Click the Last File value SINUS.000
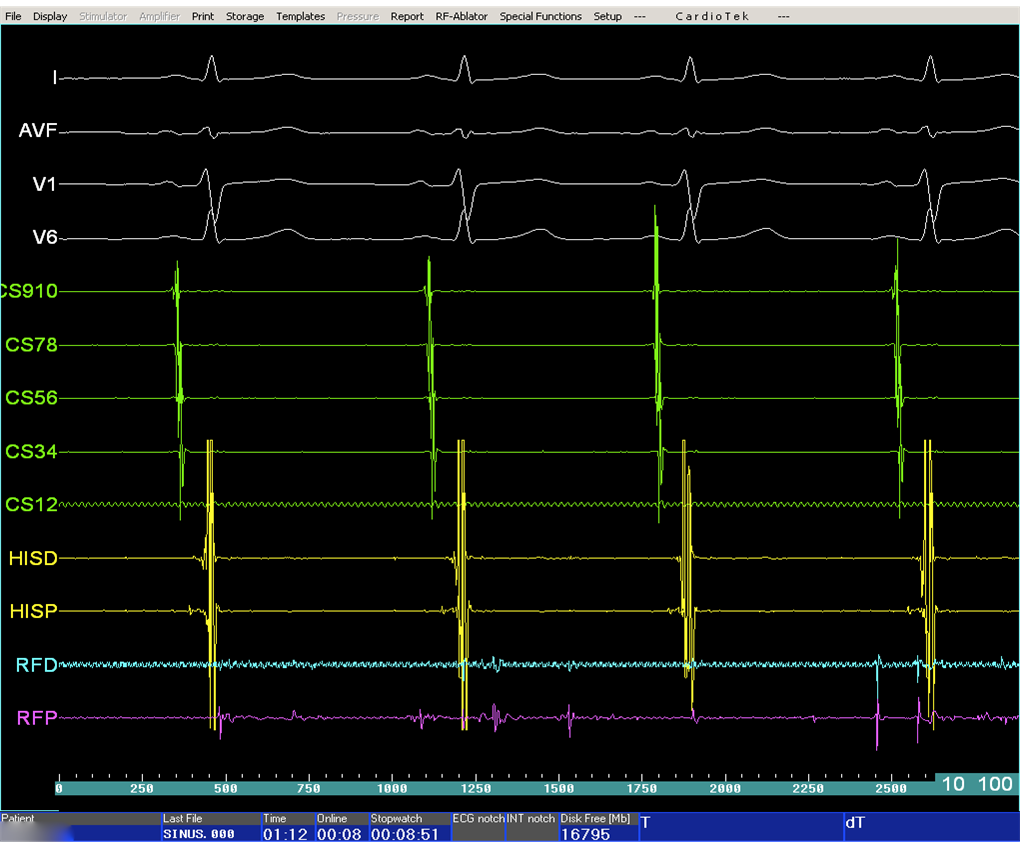This screenshot has width=1020, height=844. click(198, 834)
